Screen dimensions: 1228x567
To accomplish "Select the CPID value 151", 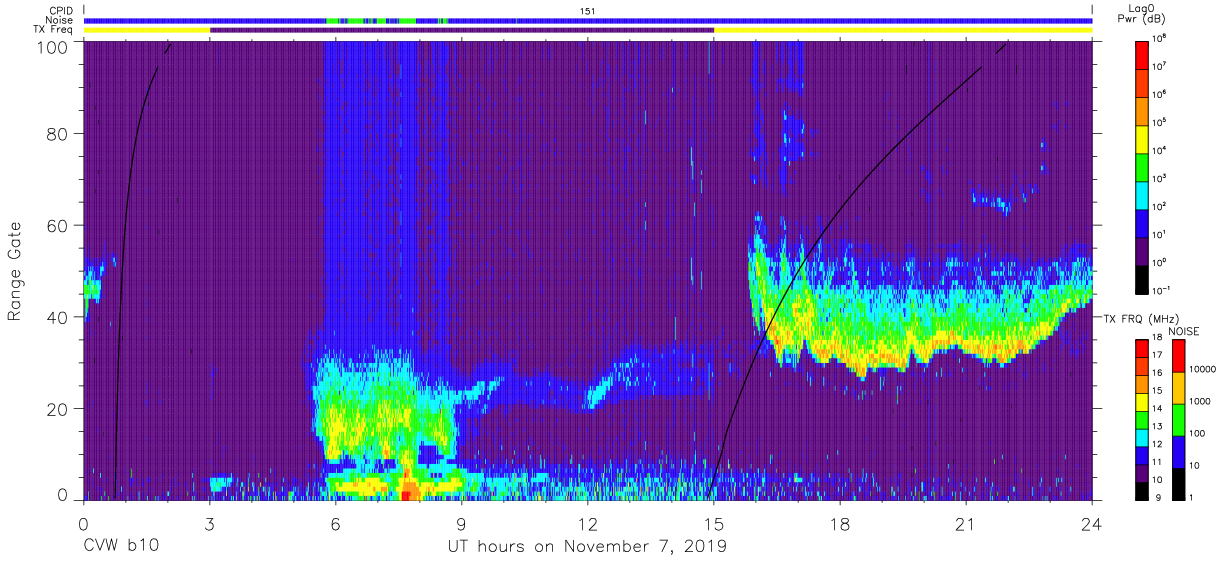I will coord(587,10).
